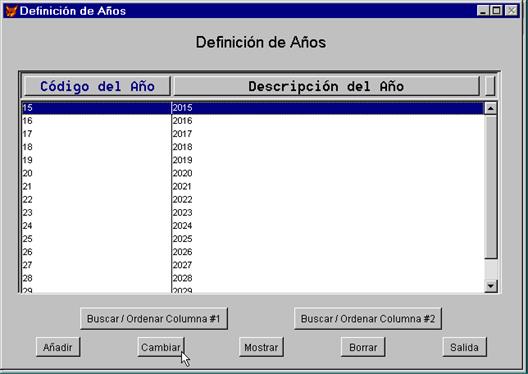Select the row with code 18
Screen dimensions: 528x374
(x=253, y=147)
